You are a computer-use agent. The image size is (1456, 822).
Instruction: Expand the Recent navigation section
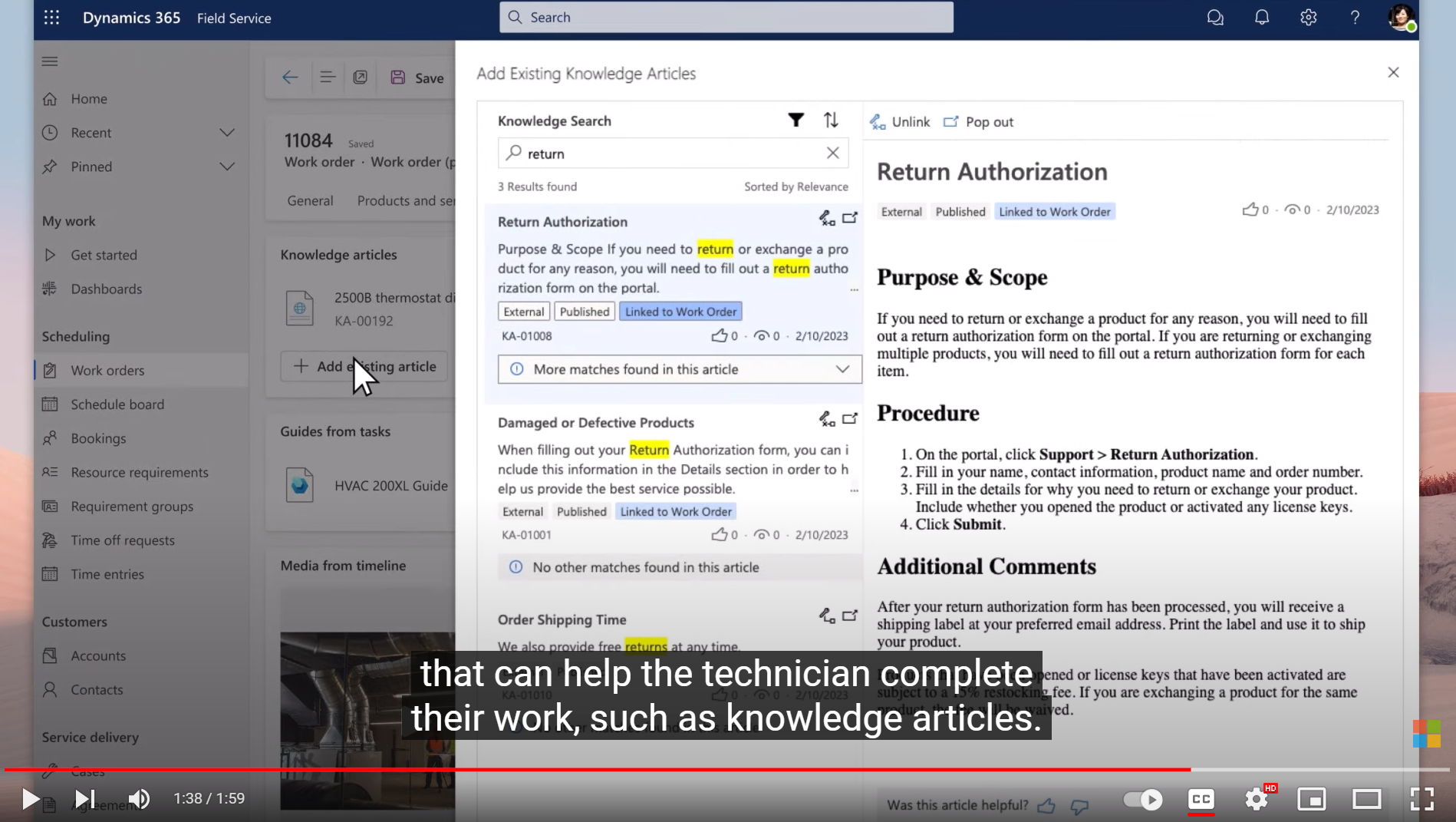click(x=227, y=133)
